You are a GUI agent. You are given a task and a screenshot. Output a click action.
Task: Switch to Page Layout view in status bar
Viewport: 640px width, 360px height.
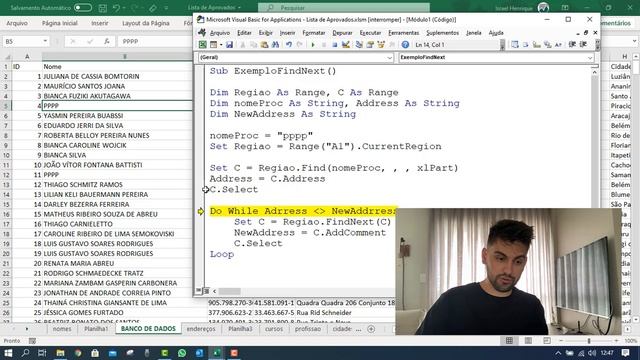pyautogui.click(x=528, y=341)
